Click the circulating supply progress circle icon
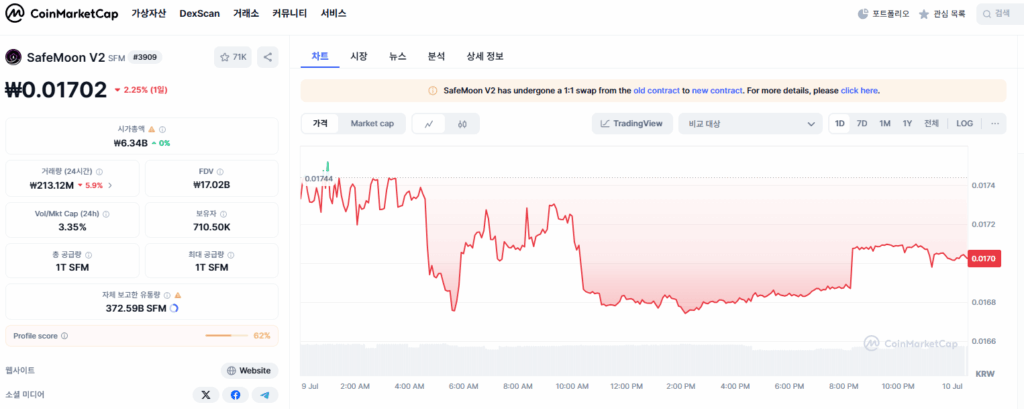 [174, 308]
